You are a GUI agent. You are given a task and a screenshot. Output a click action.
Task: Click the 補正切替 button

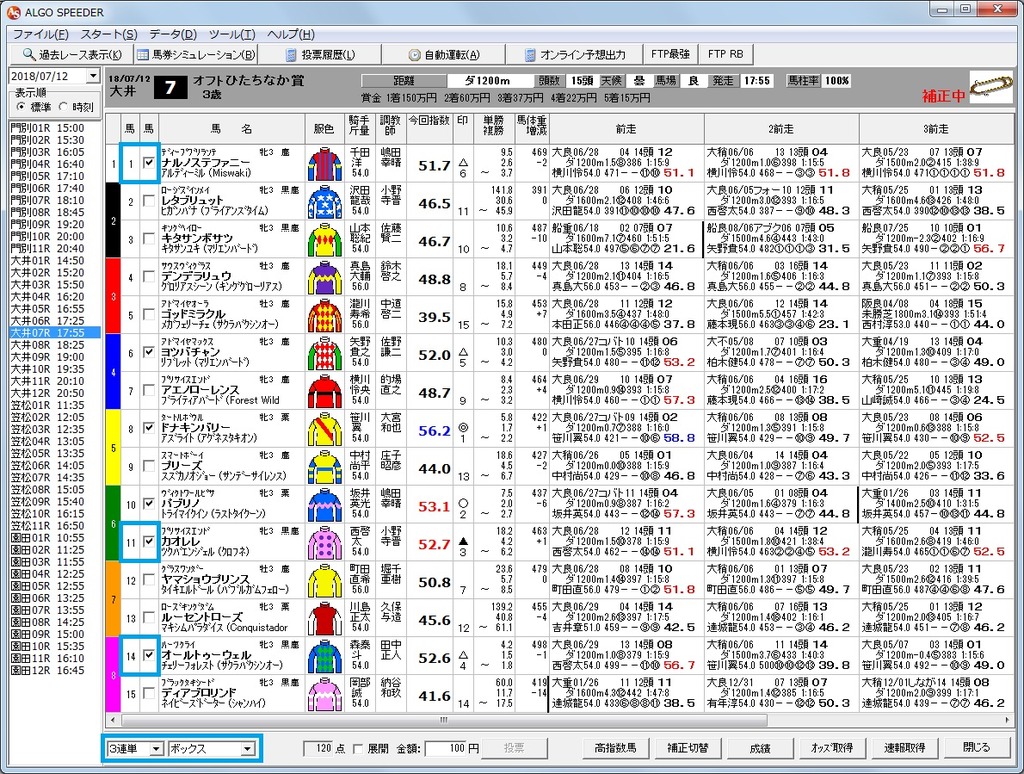click(687, 748)
